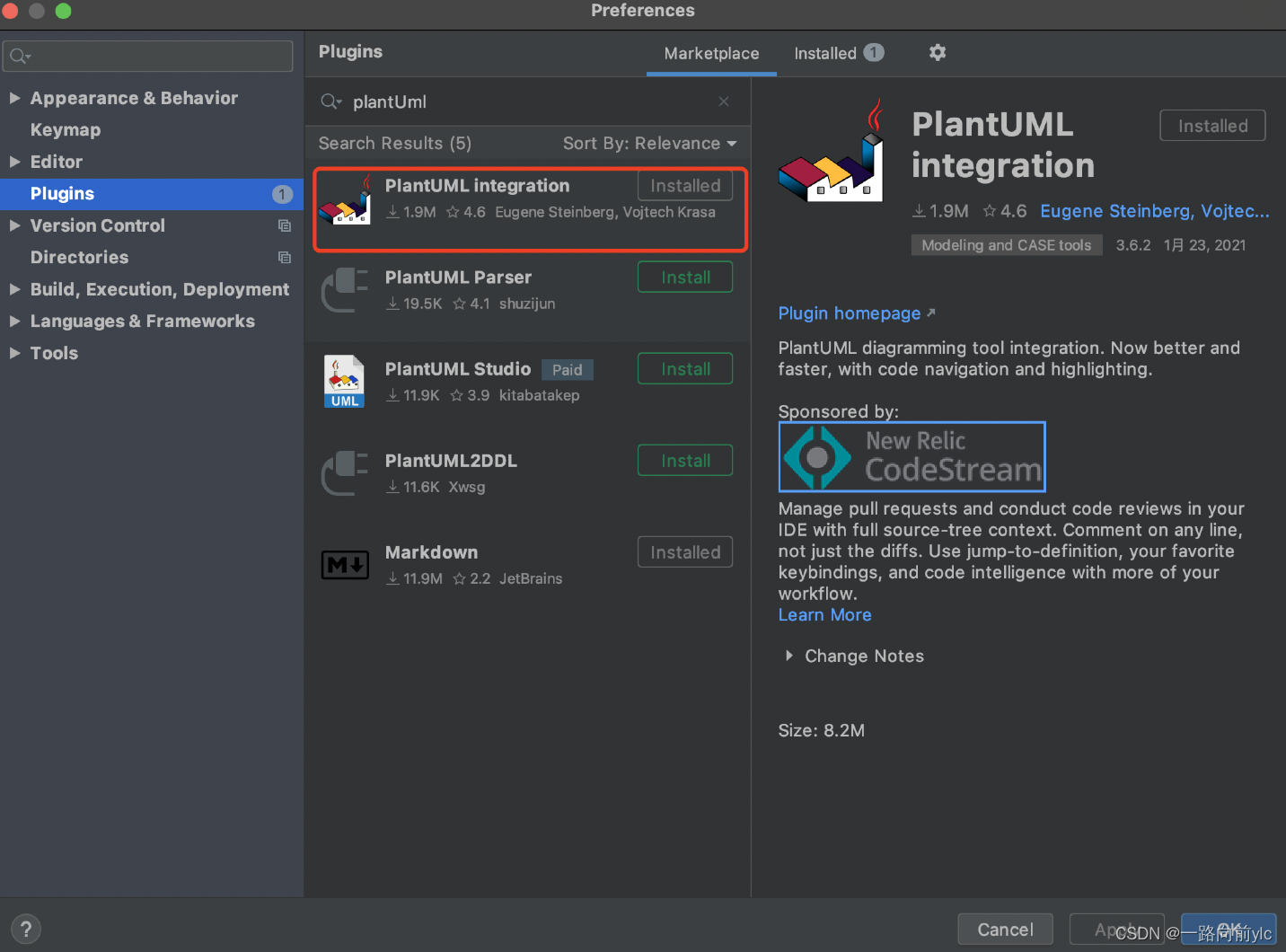
Task: Click the PlantUML Studio UML icon
Action: tap(344, 381)
